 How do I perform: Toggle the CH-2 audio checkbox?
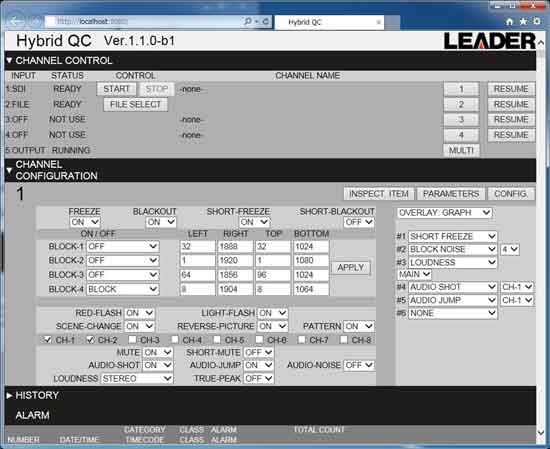90,340
